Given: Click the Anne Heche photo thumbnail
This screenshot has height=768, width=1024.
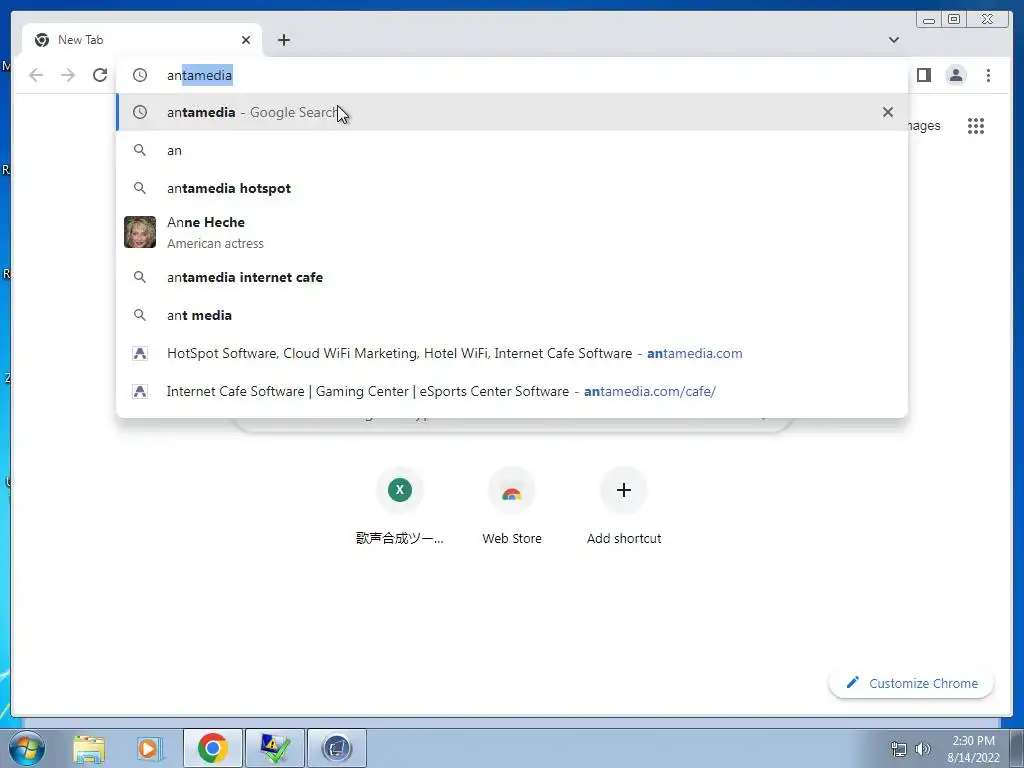Looking at the screenshot, I should [140, 232].
